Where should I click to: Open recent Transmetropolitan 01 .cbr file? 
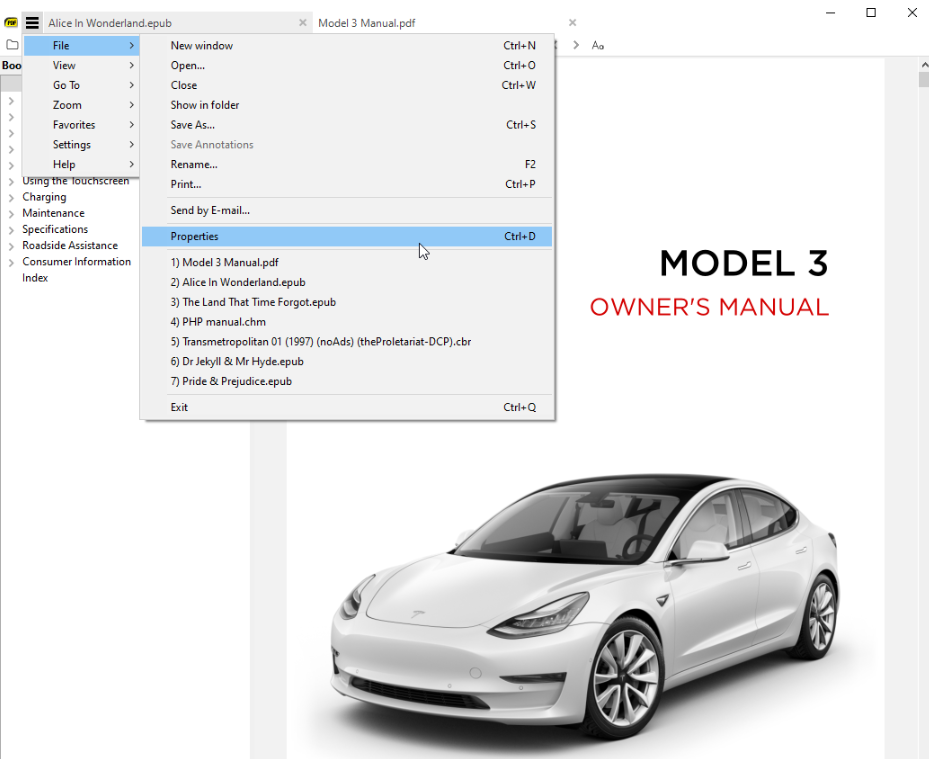(347, 342)
